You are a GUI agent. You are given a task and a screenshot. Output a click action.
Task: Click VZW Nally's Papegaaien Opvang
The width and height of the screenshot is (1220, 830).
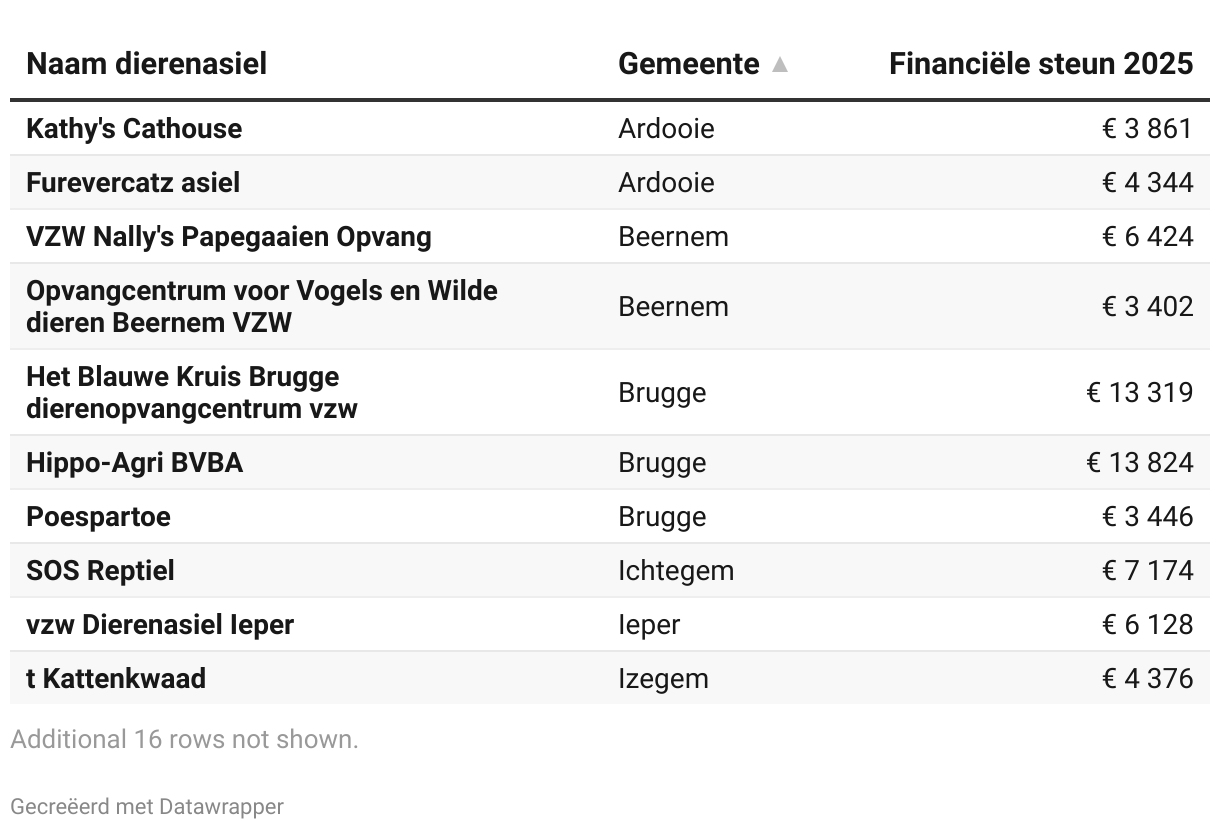229,236
